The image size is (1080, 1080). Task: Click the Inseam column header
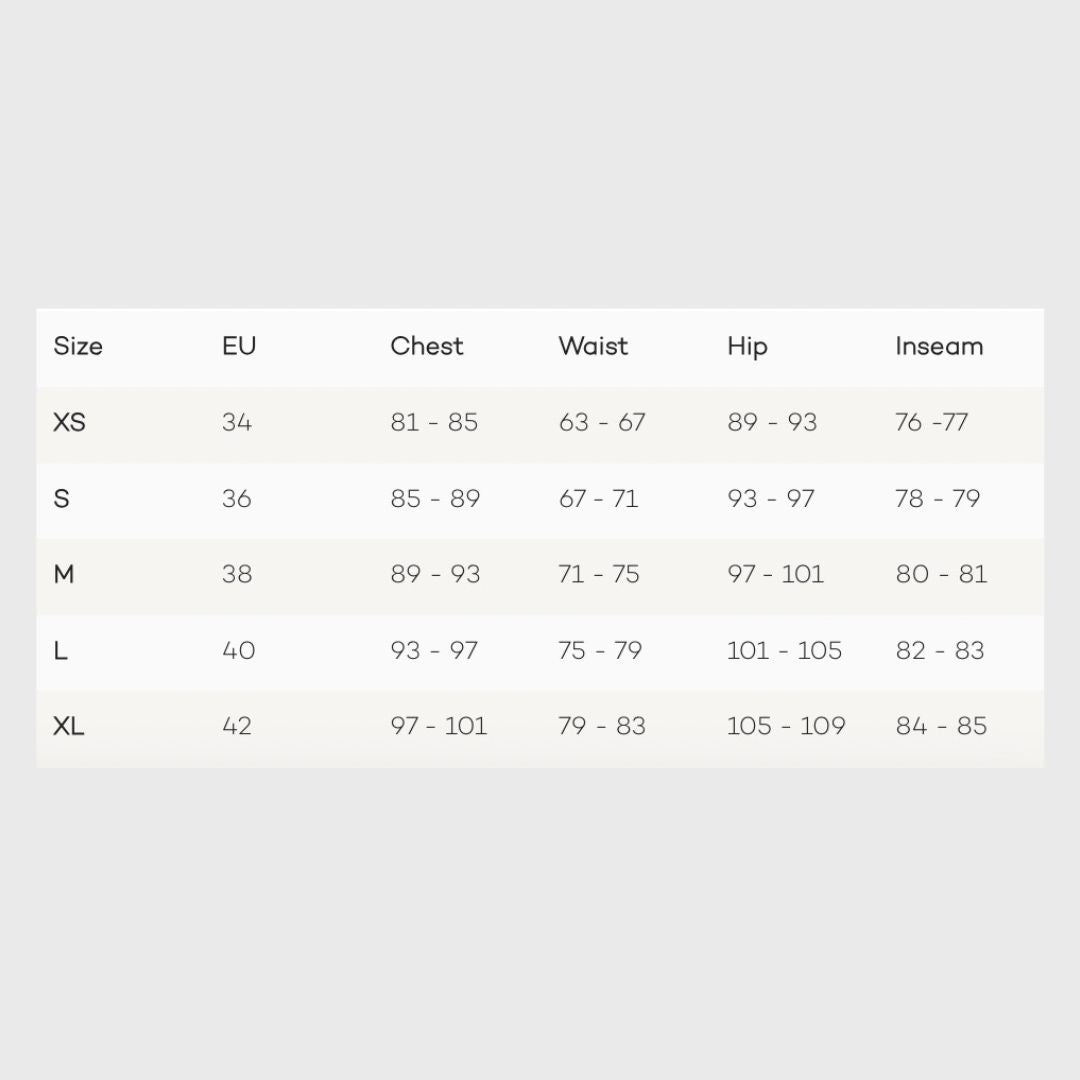click(939, 346)
